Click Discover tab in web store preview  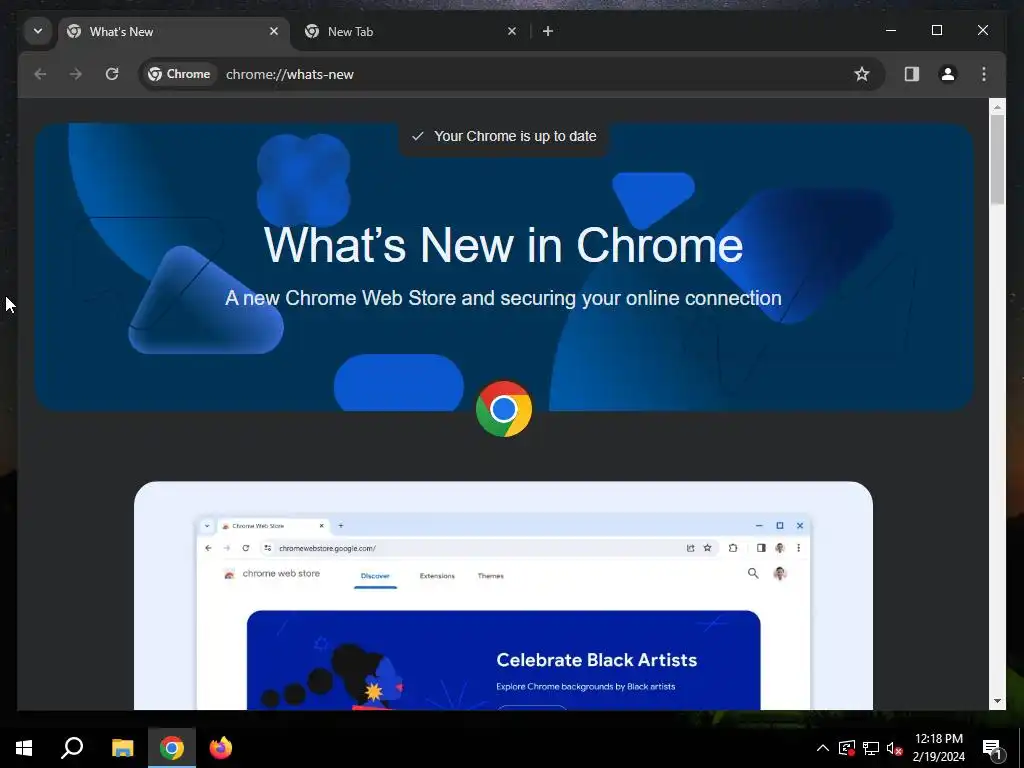375,576
